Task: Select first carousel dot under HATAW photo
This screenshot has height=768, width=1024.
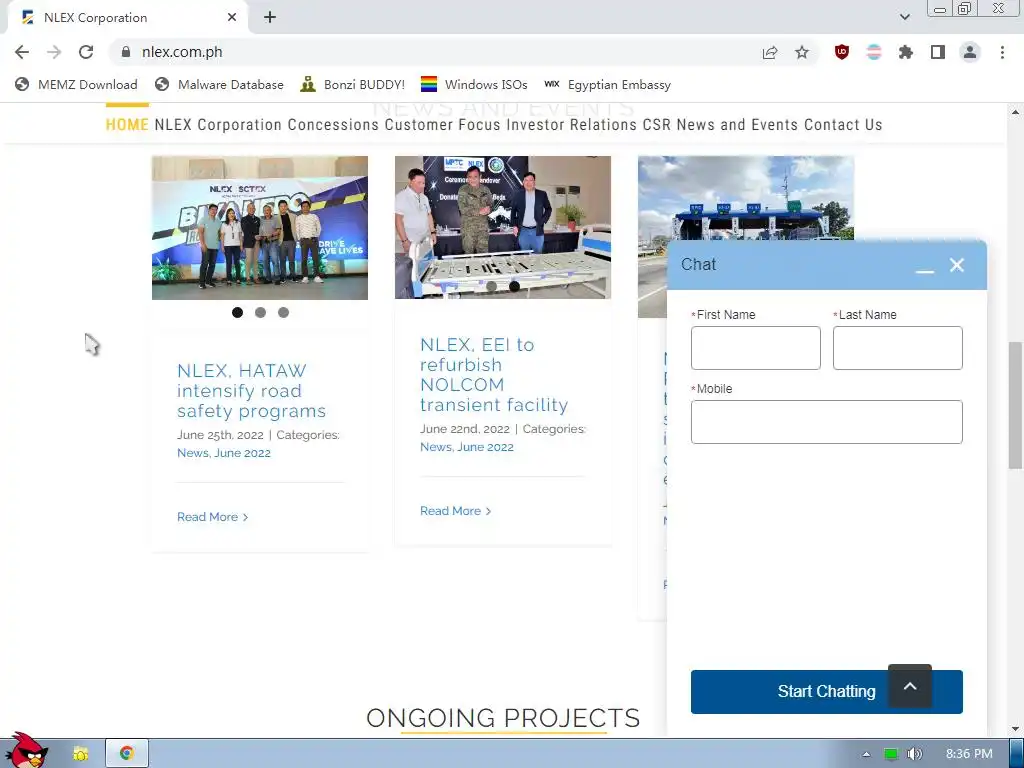Action: [x=238, y=313]
